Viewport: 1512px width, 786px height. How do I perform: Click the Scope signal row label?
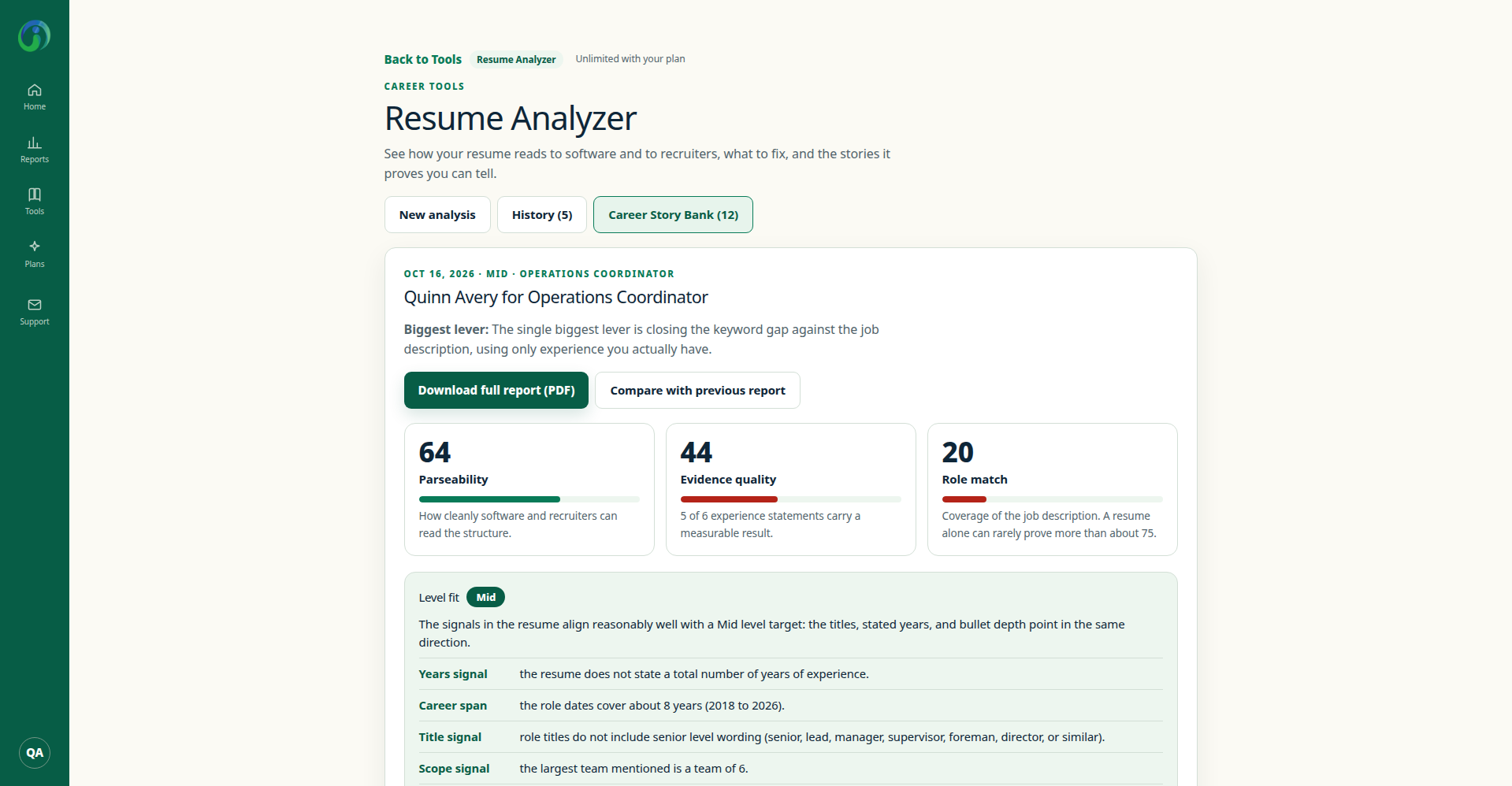point(454,769)
